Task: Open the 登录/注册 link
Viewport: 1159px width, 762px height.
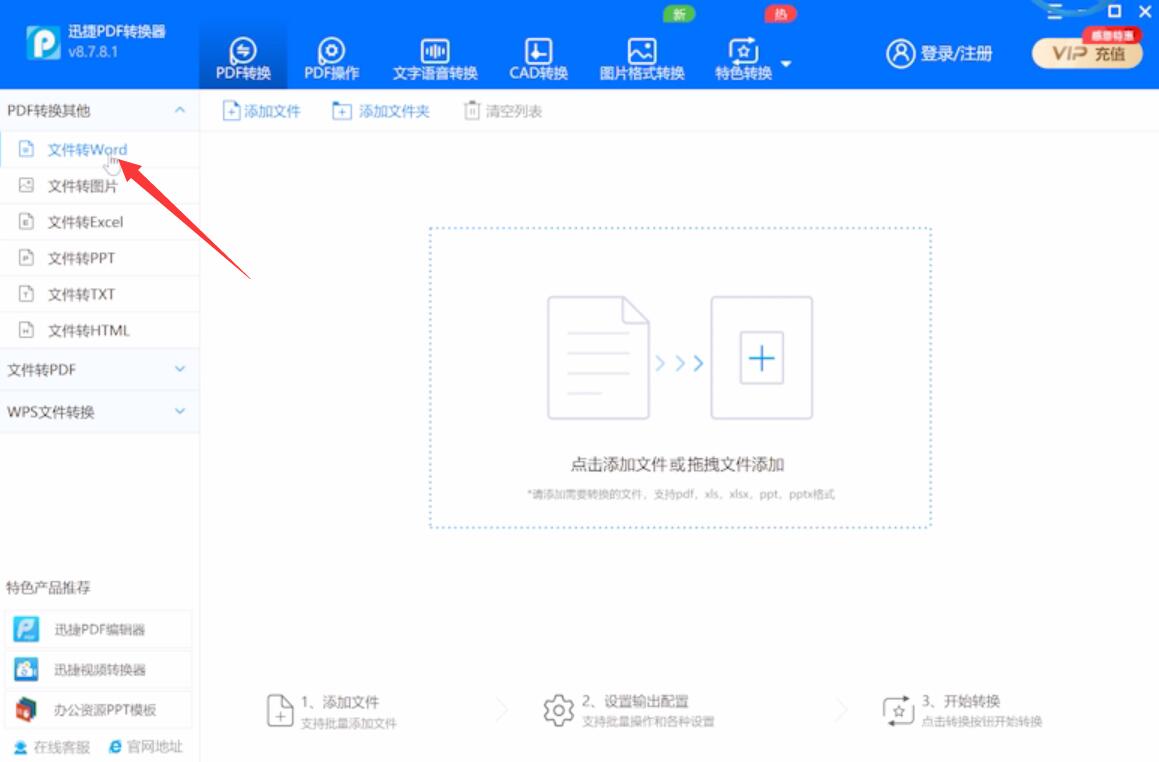Action: tap(956, 53)
